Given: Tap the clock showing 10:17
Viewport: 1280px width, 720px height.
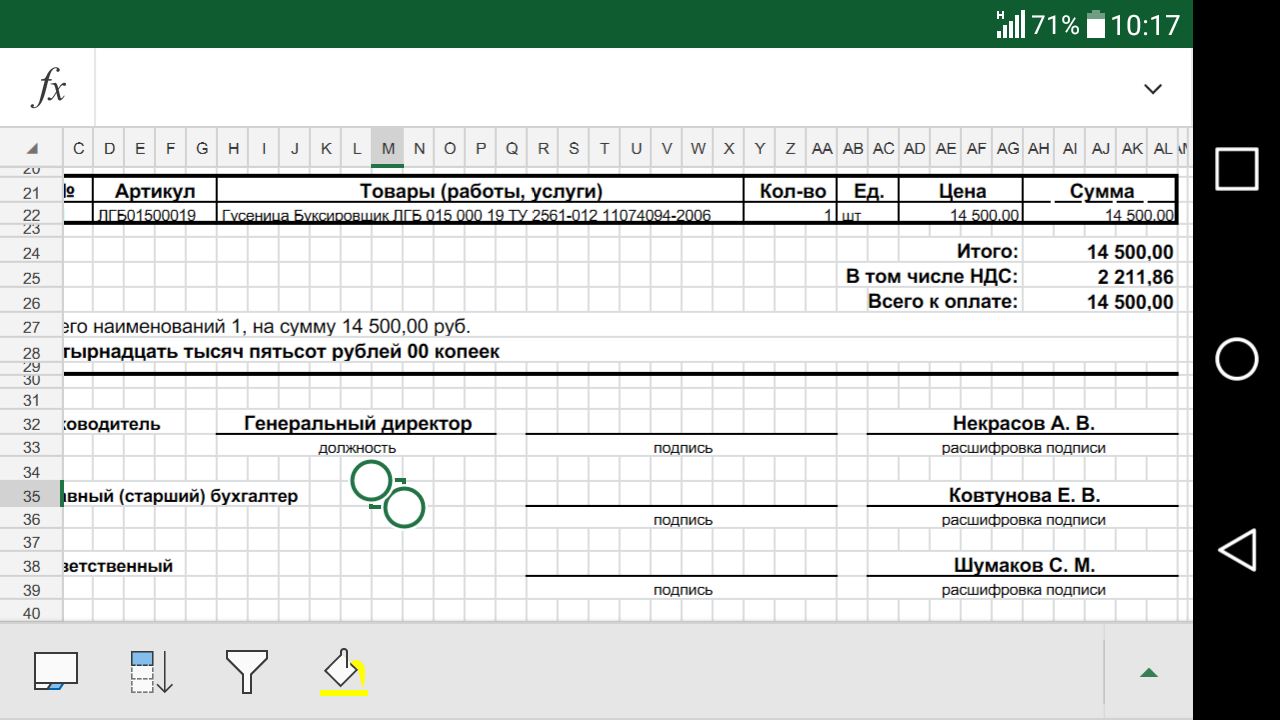Looking at the screenshot, I should pyautogui.click(x=1146, y=24).
